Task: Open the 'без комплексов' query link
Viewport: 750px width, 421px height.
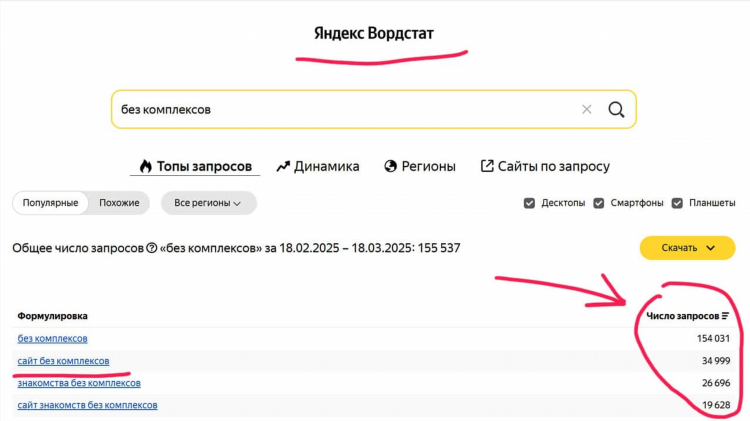Action: [53, 338]
